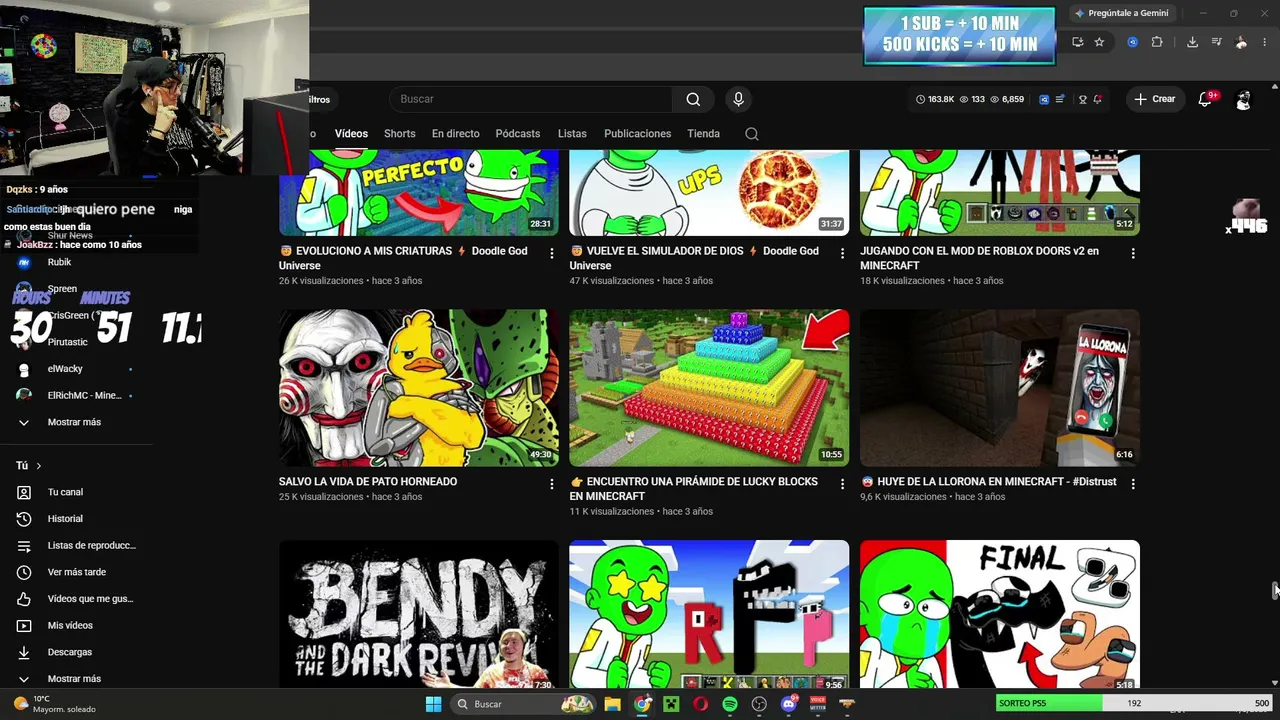Open OBS Studio from taskbar
The height and width of the screenshot is (720, 1280).
[x=759, y=704]
